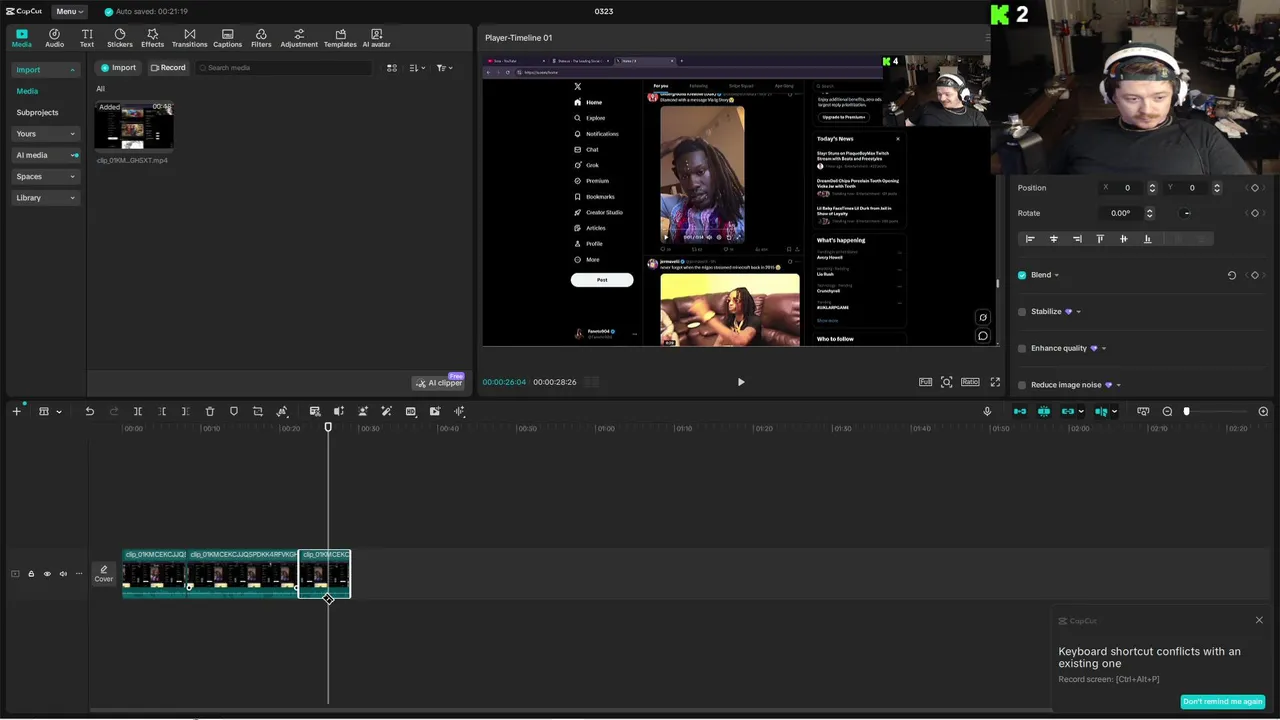Open the sort dropdown in media panel
Image resolution: width=1280 pixels, height=720 pixels.
(x=418, y=68)
